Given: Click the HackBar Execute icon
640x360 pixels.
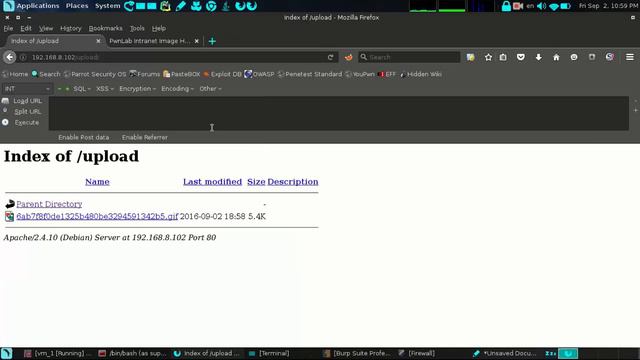Looking at the screenshot, I should click(x=5, y=122).
